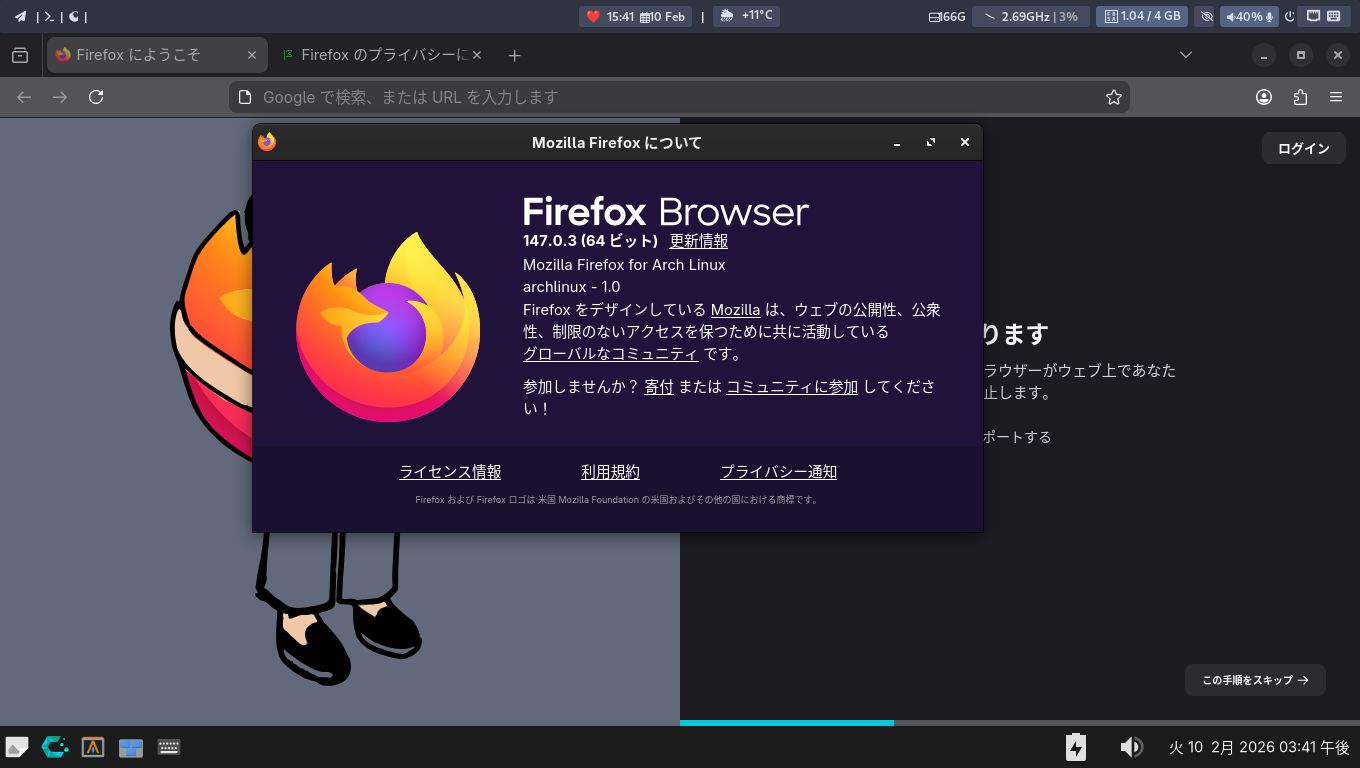Go back with the left arrow button
The image size is (1360, 768).
(x=24, y=97)
